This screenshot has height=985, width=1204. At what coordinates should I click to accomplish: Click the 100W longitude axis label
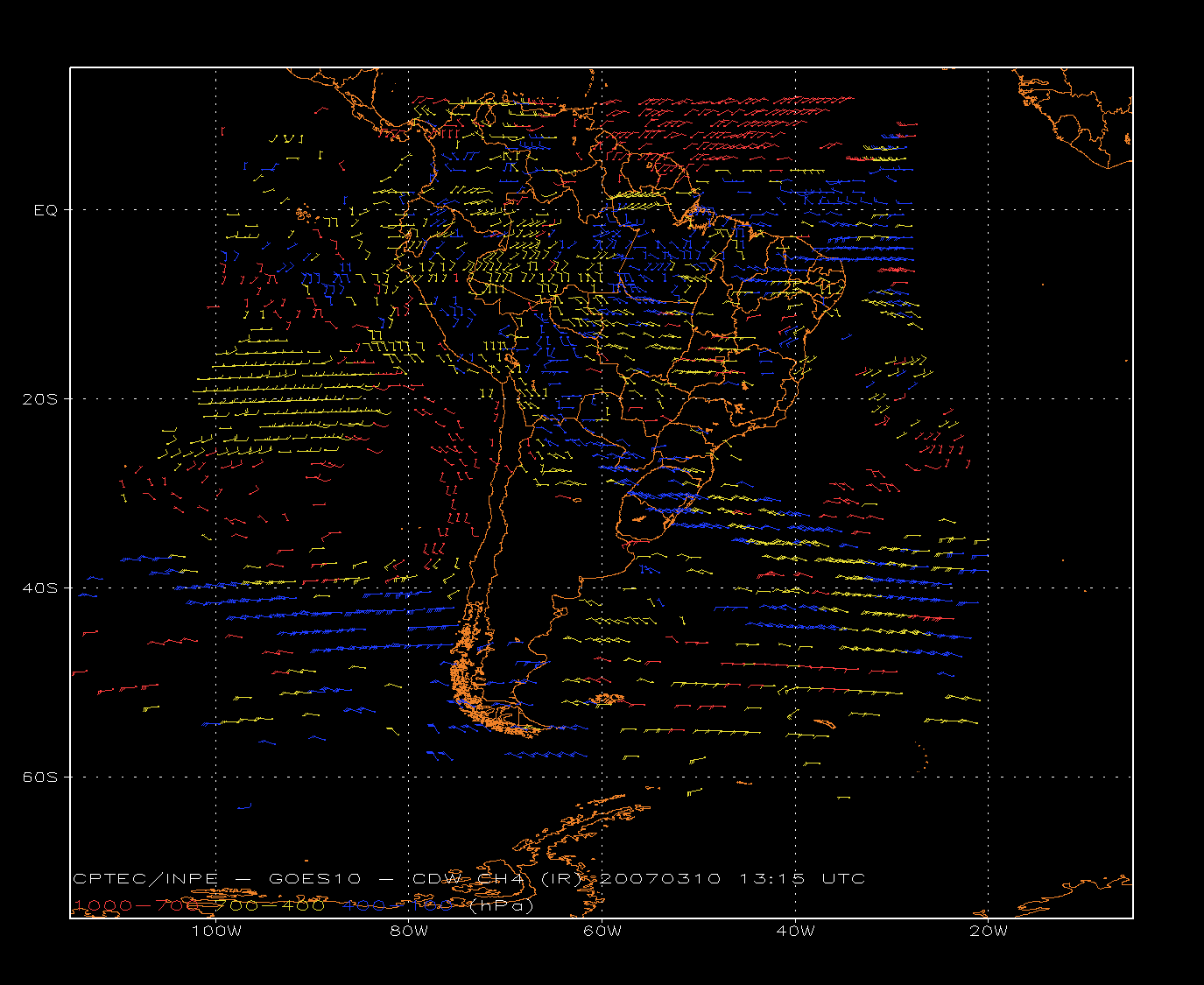click(216, 931)
